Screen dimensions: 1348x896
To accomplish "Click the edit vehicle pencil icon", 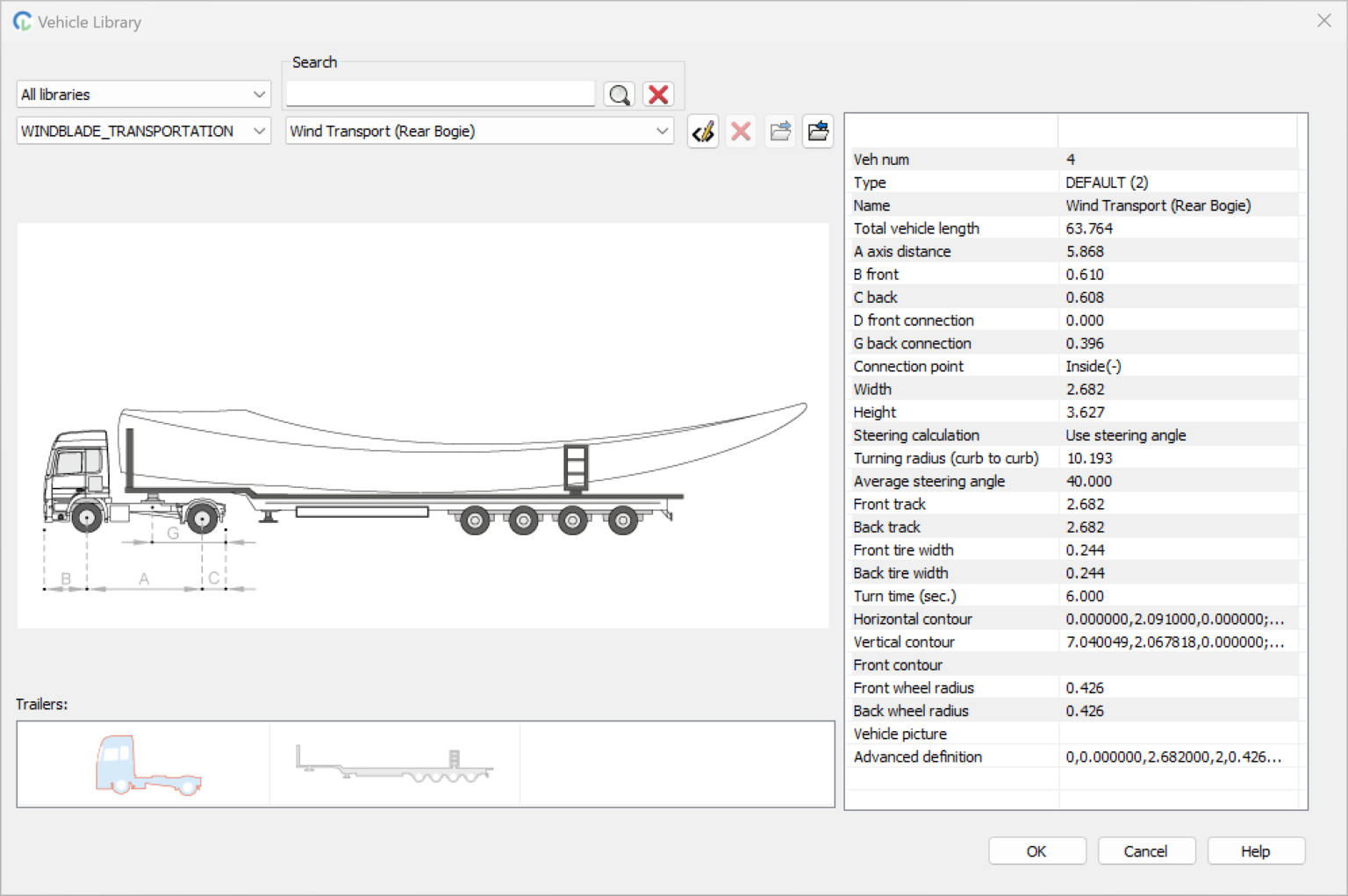I will pos(703,132).
